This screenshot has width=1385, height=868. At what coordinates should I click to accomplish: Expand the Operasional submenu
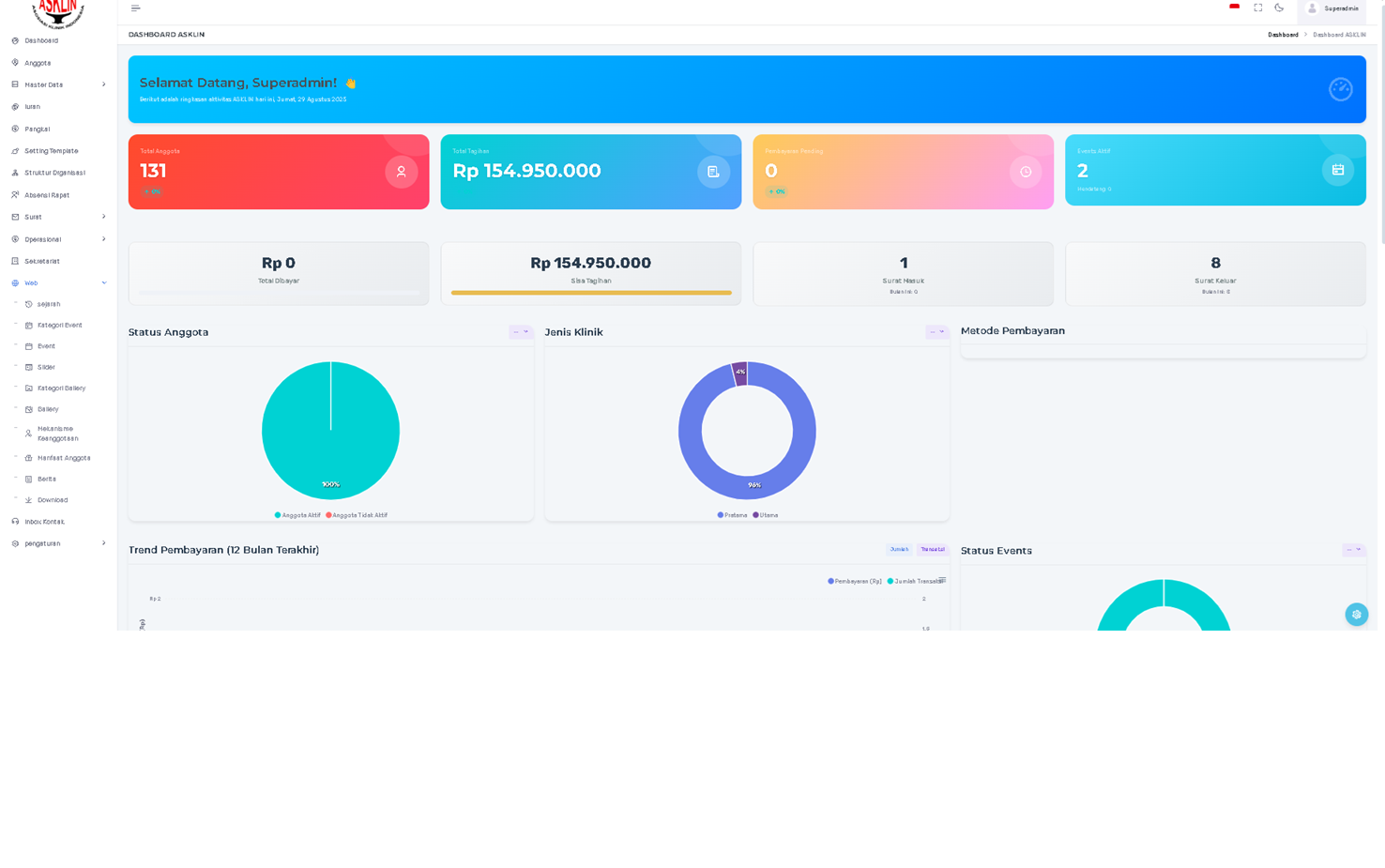(x=58, y=239)
